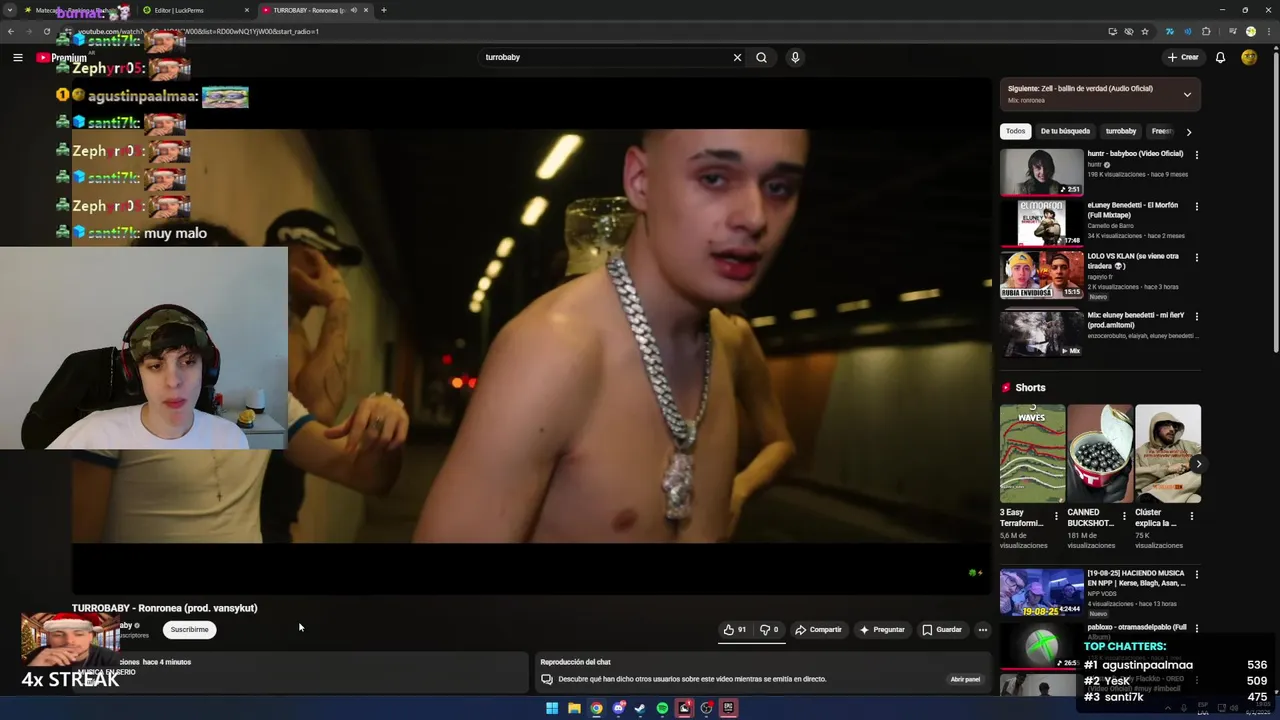Open Spotify from taskbar
This screenshot has height=720, width=1280.
[x=662, y=708]
